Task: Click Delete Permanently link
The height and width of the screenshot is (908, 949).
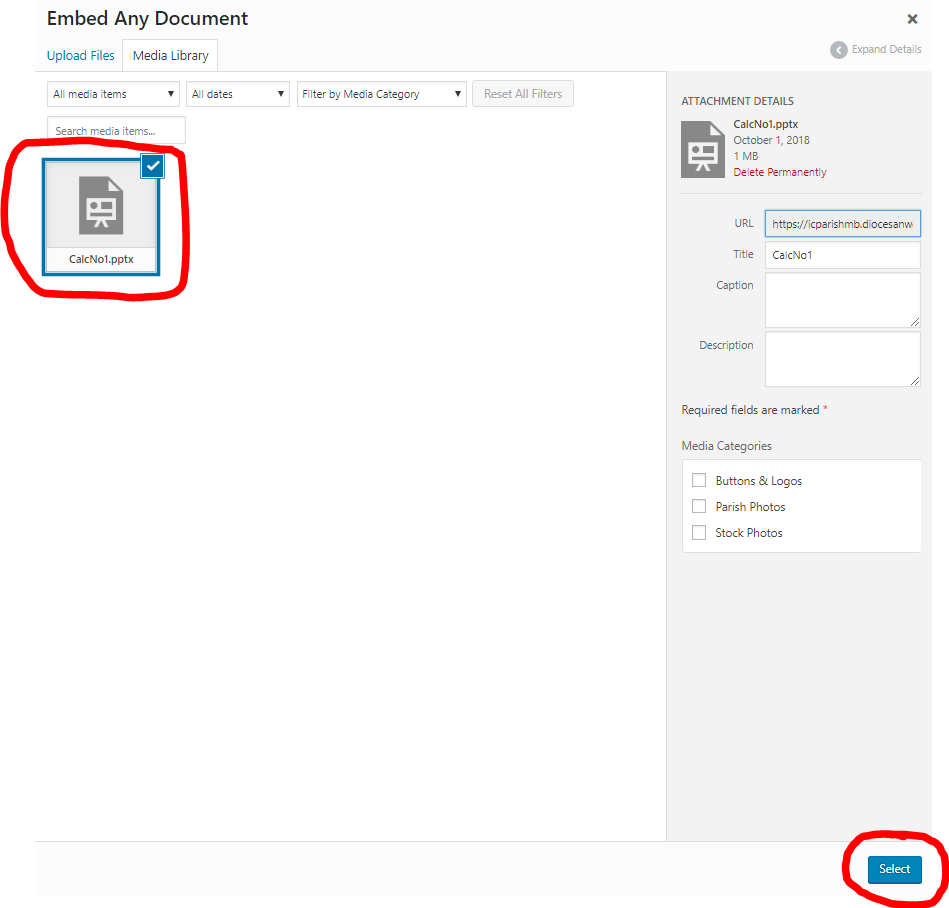Action: pos(780,172)
